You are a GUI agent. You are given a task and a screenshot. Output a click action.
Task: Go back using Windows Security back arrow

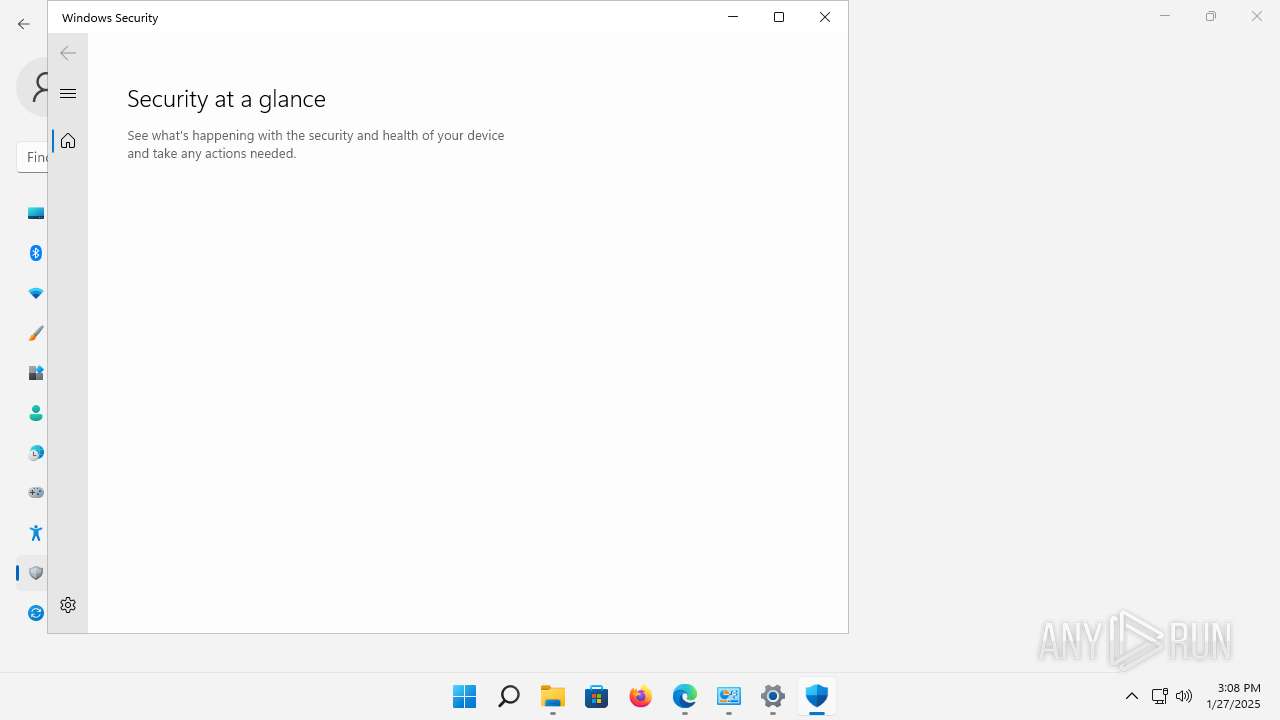(x=68, y=53)
